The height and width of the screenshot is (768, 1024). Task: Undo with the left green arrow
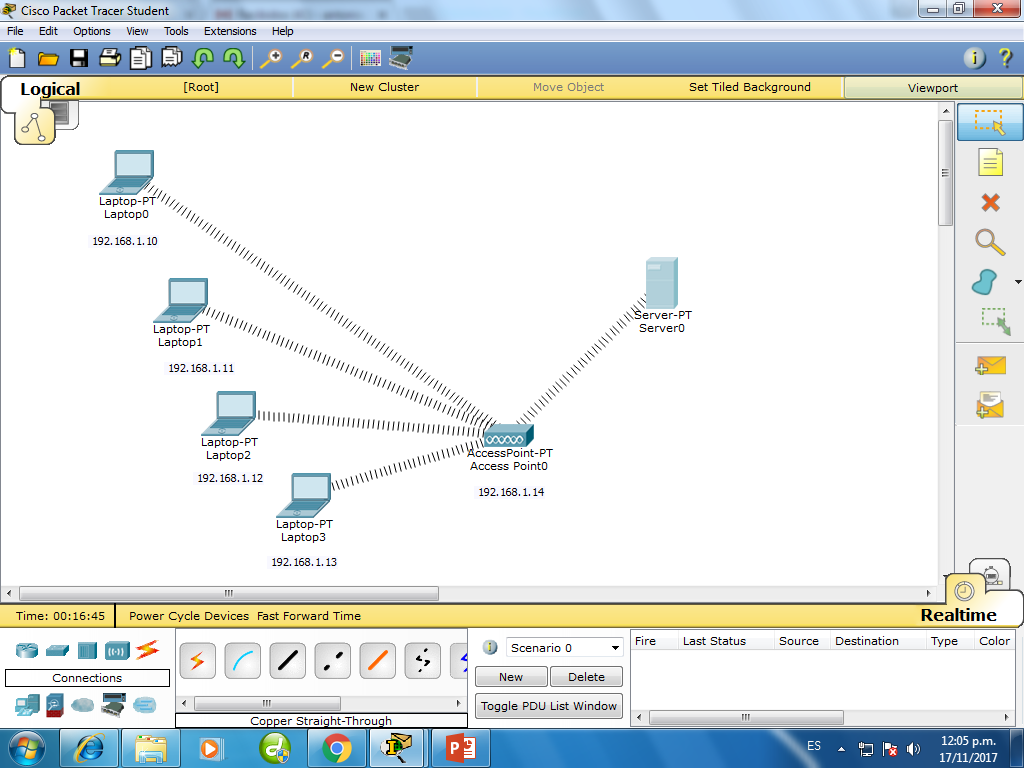tap(202, 58)
